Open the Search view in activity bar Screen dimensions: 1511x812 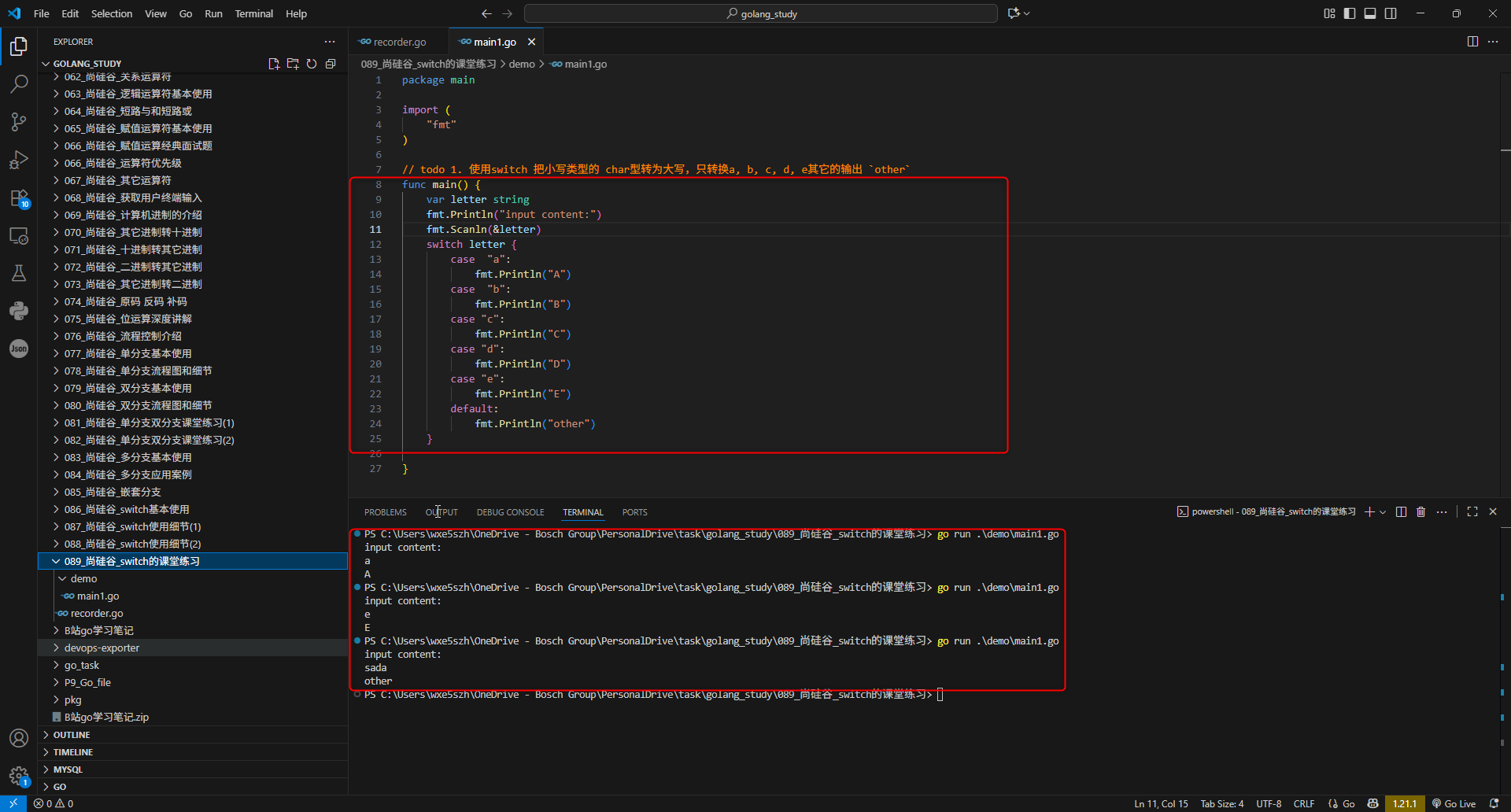click(19, 83)
